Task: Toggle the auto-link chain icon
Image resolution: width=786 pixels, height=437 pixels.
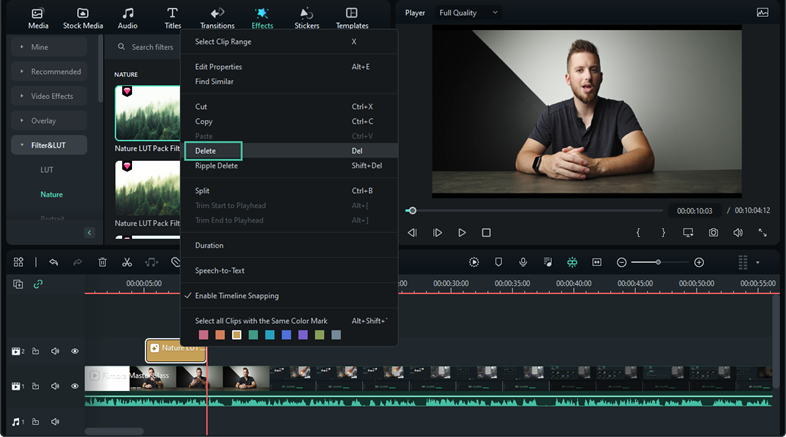Action: coord(38,284)
